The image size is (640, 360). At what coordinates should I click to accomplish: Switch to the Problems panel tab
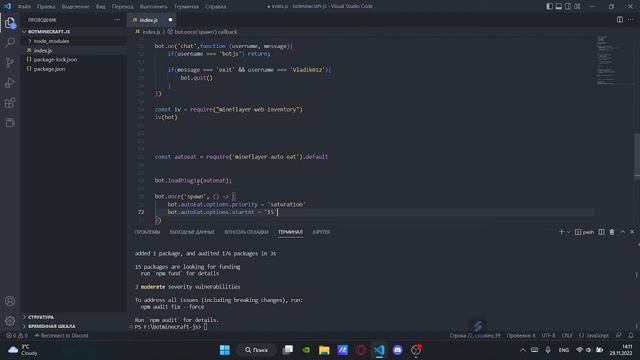[147, 232]
